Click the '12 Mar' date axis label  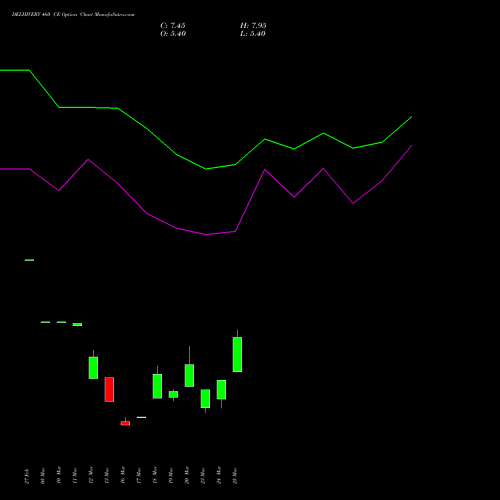91,475
